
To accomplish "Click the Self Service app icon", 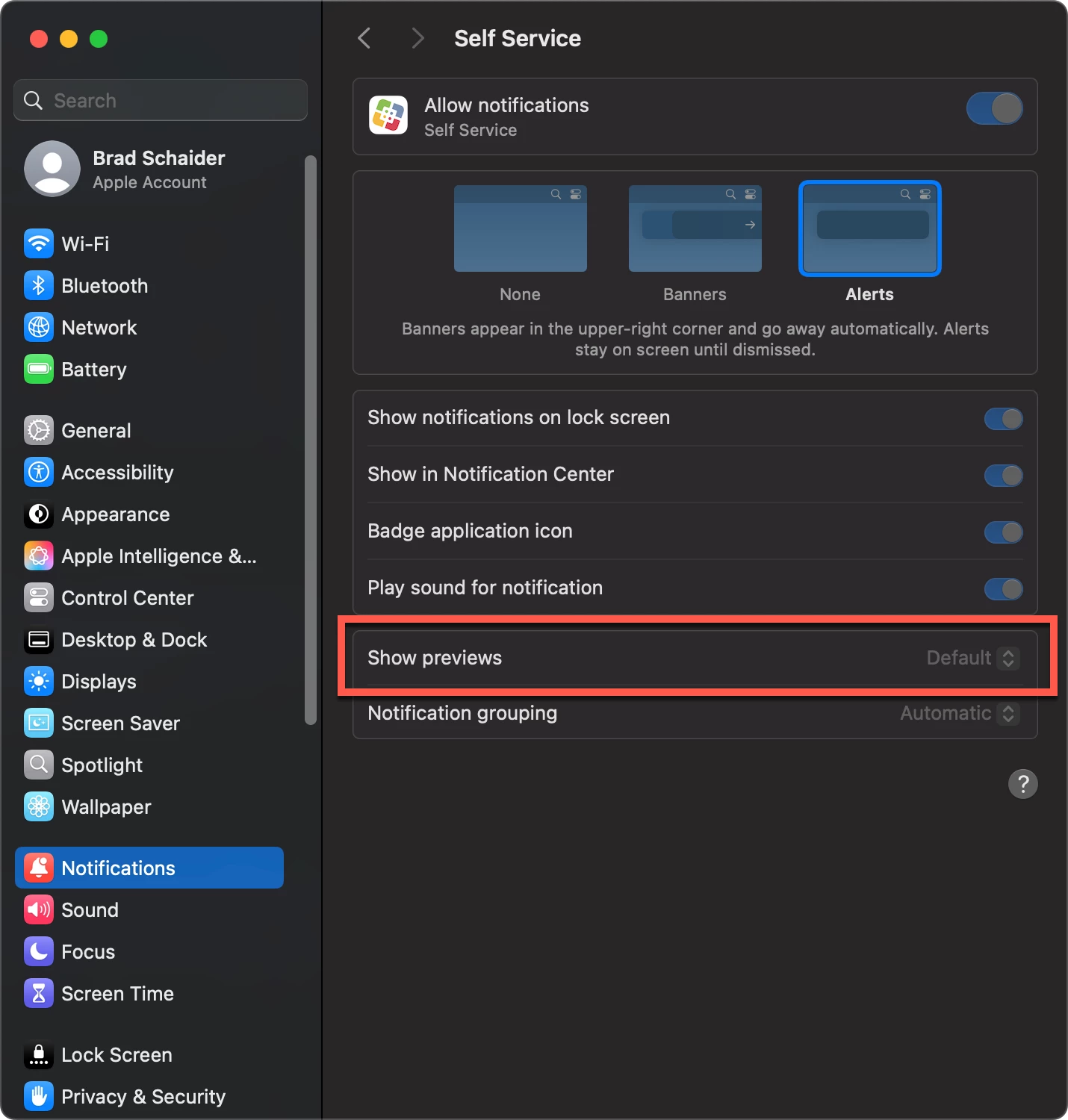I will (x=388, y=115).
